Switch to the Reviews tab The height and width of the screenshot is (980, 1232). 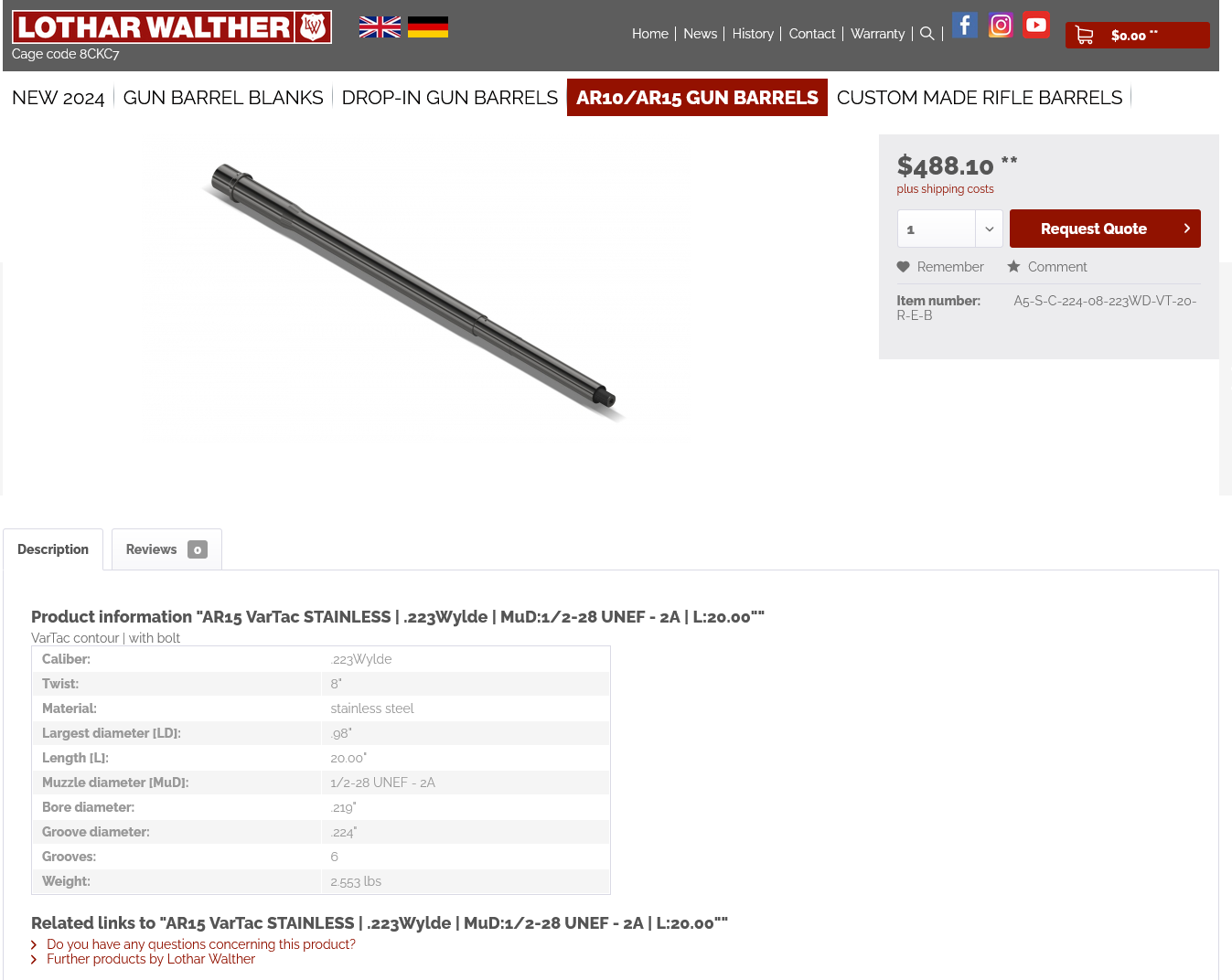166,549
